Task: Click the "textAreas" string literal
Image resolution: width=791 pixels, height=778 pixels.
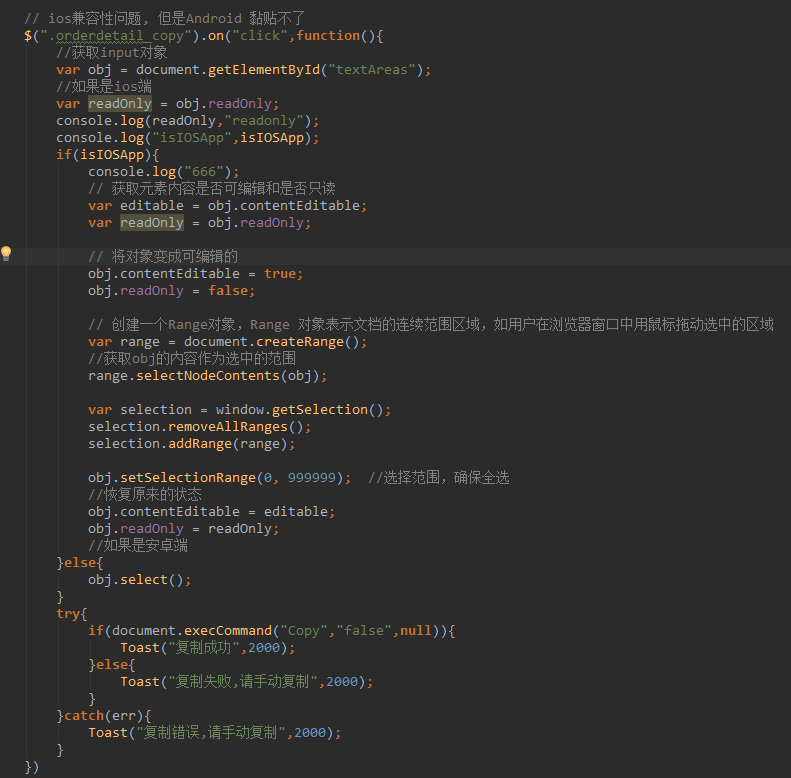Action: (x=372, y=70)
